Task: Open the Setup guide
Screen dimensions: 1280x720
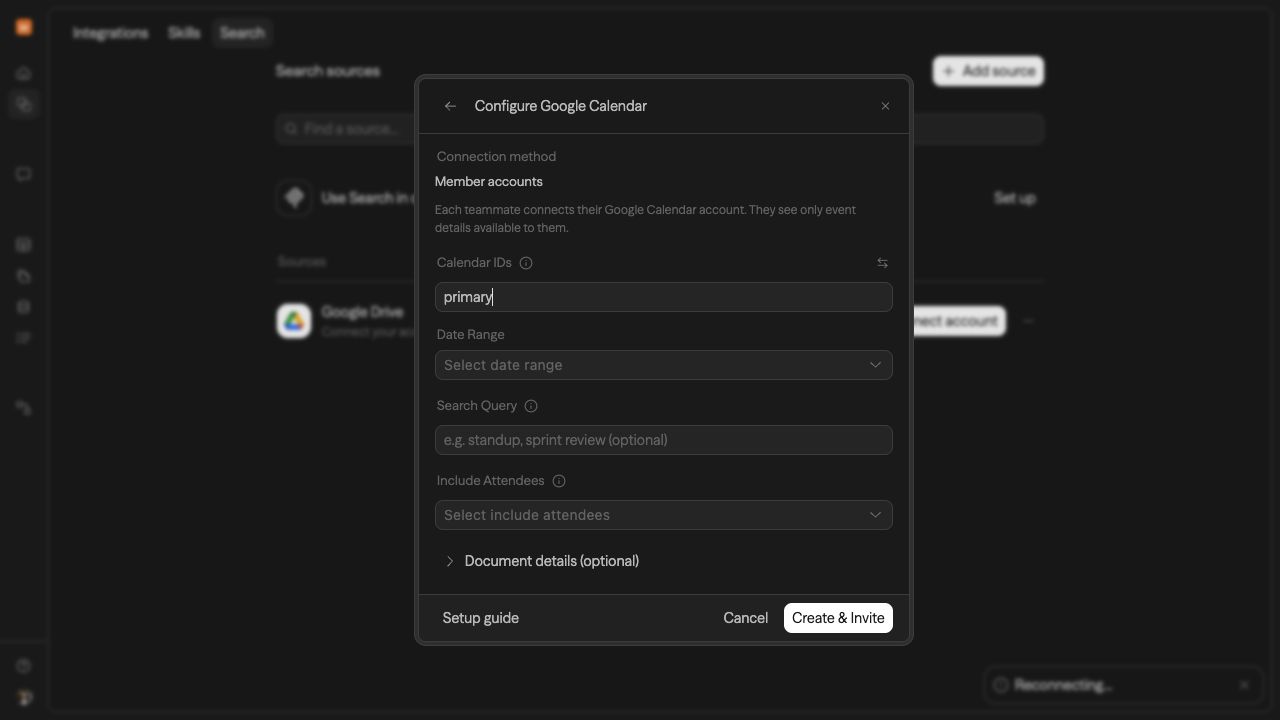Action: tap(481, 618)
